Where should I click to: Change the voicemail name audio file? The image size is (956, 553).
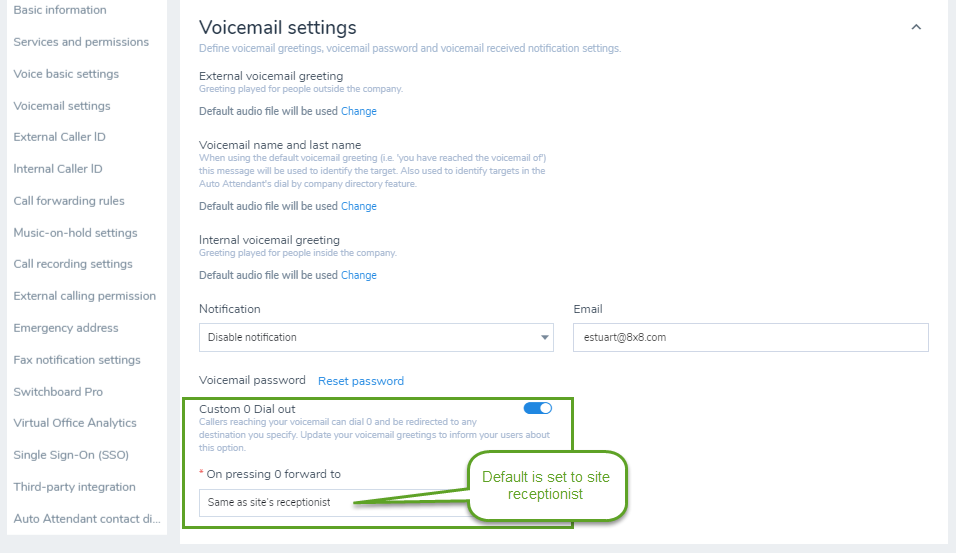[358, 206]
